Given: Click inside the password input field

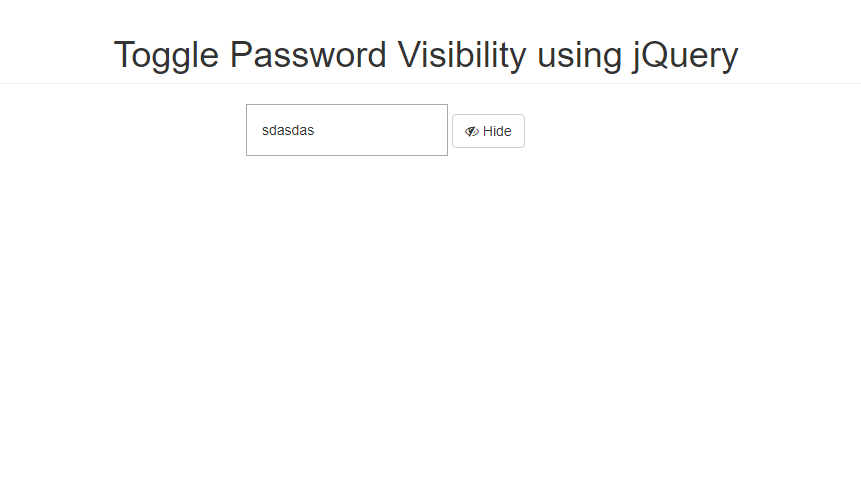Looking at the screenshot, I should (x=346, y=130).
